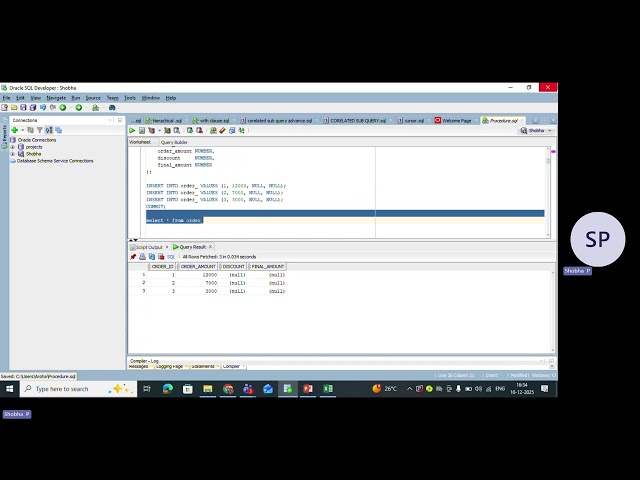The width and height of the screenshot is (640, 480).
Task: Open the Explain Plan dropdown arrow
Action: (159, 131)
